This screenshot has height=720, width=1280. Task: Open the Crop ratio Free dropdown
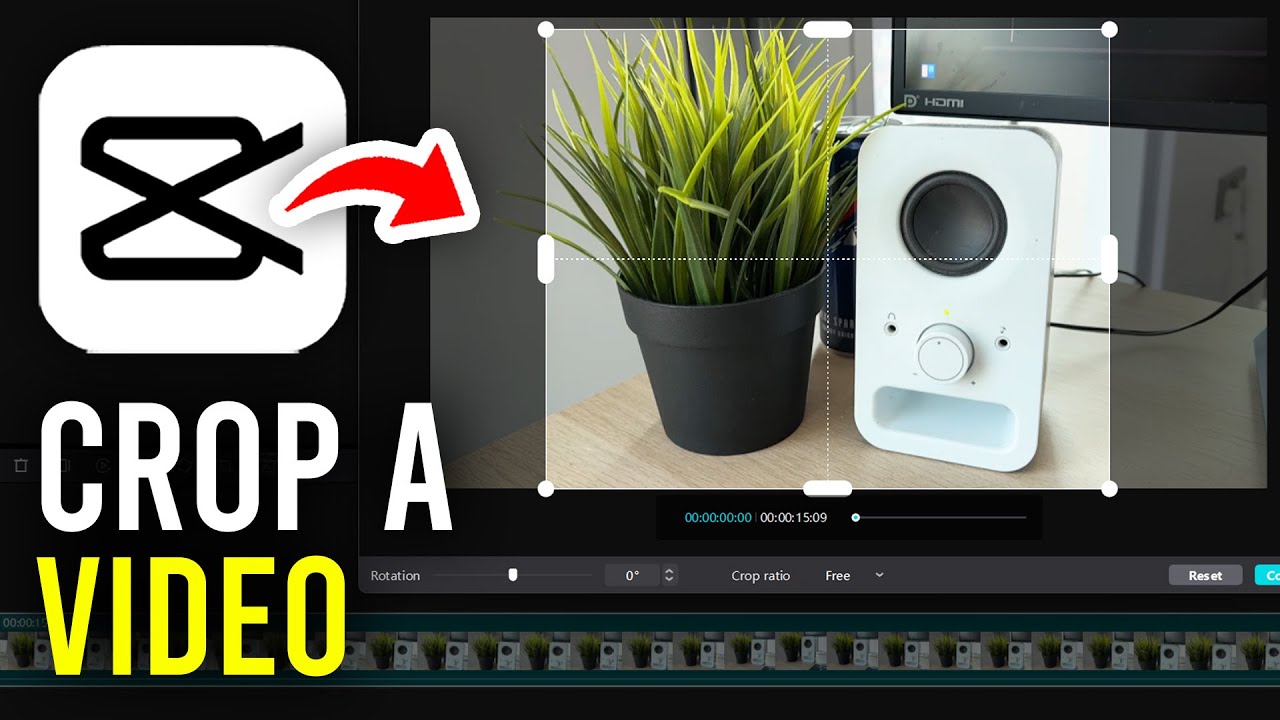point(854,575)
